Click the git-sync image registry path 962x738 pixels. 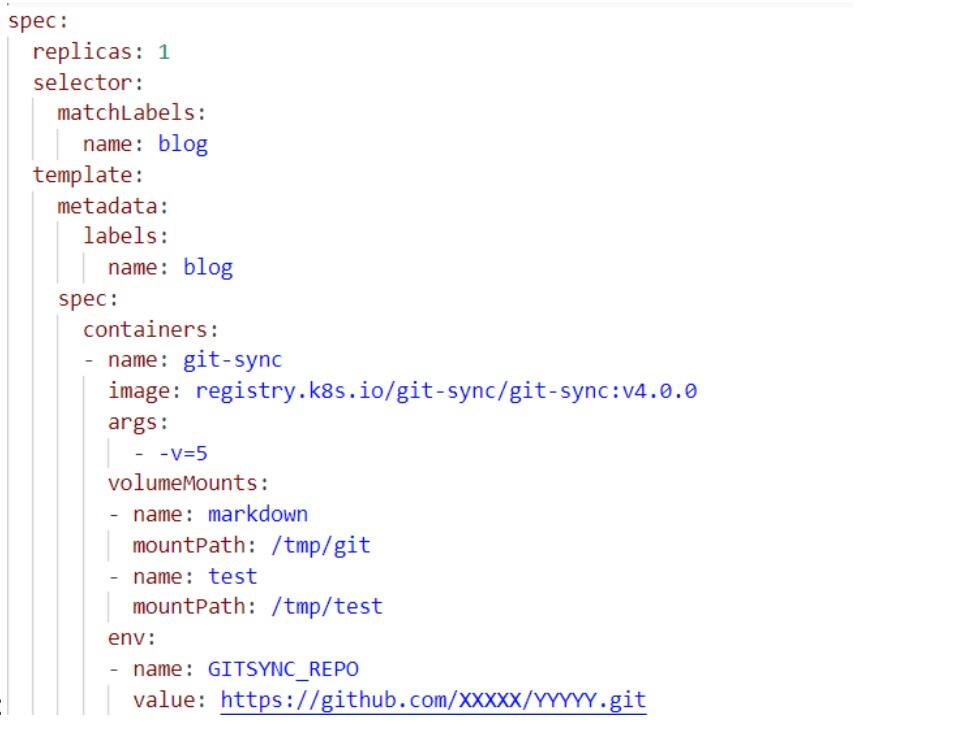[x=445, y=390]
